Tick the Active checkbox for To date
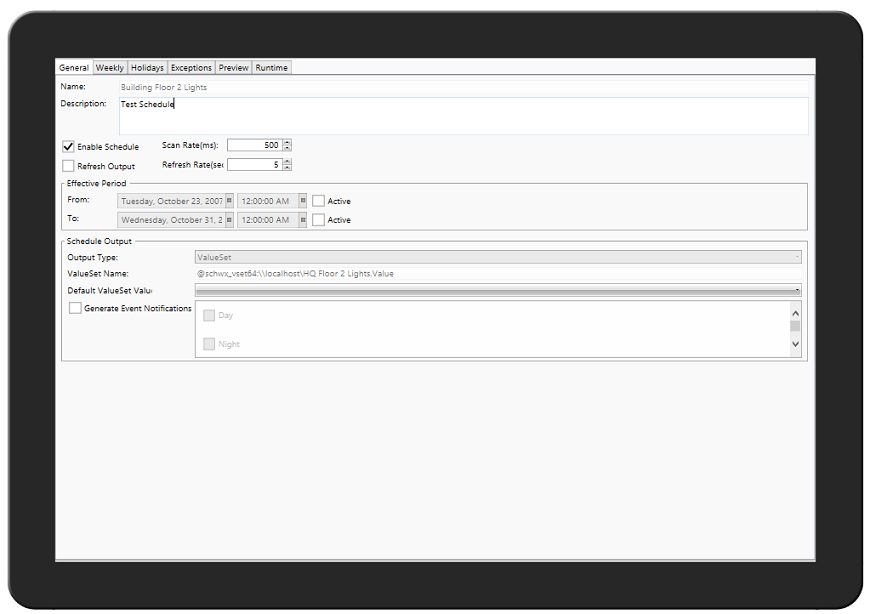870x614 pixels. [318, 220]
